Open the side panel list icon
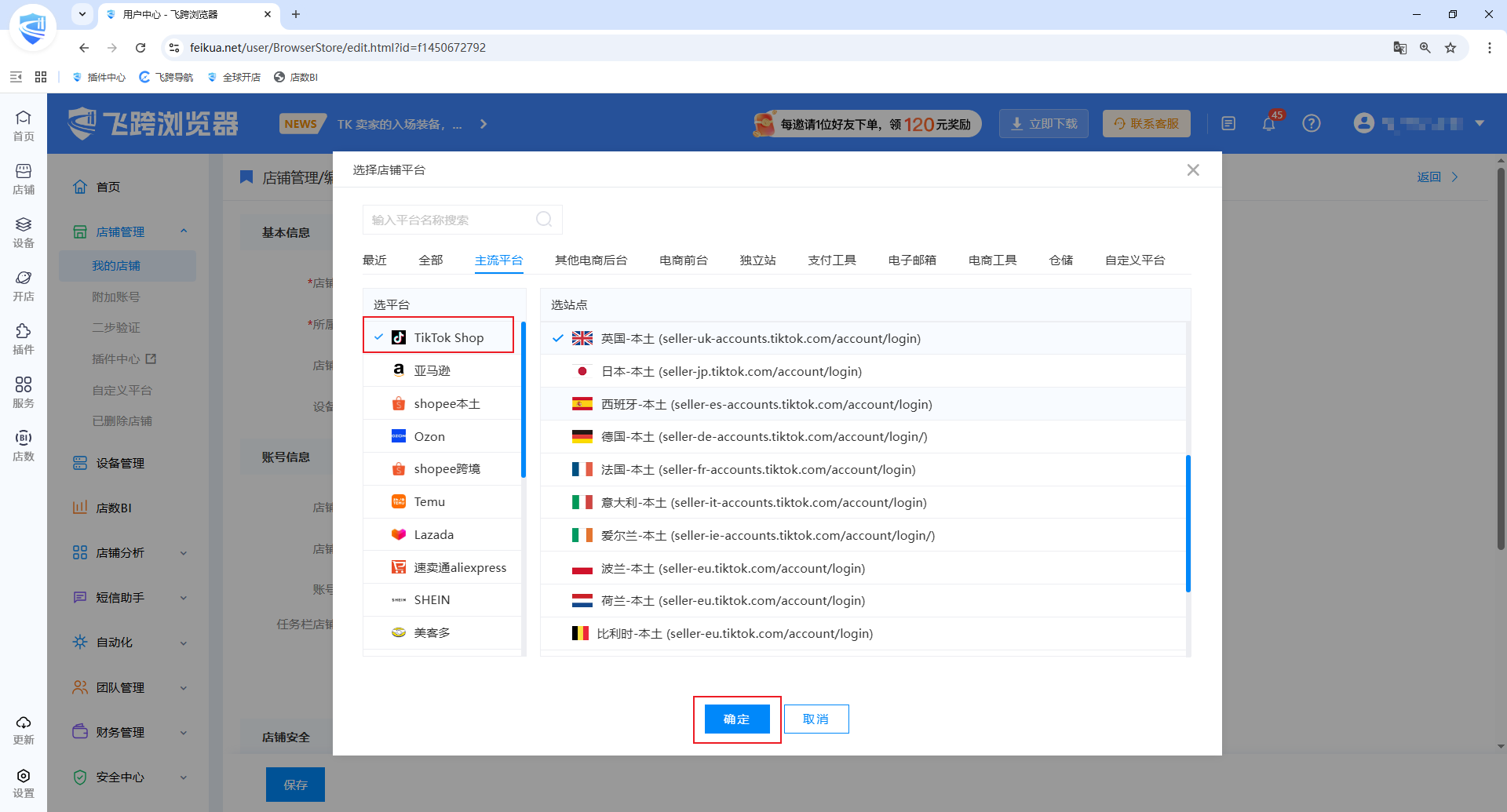 point(16,77)
